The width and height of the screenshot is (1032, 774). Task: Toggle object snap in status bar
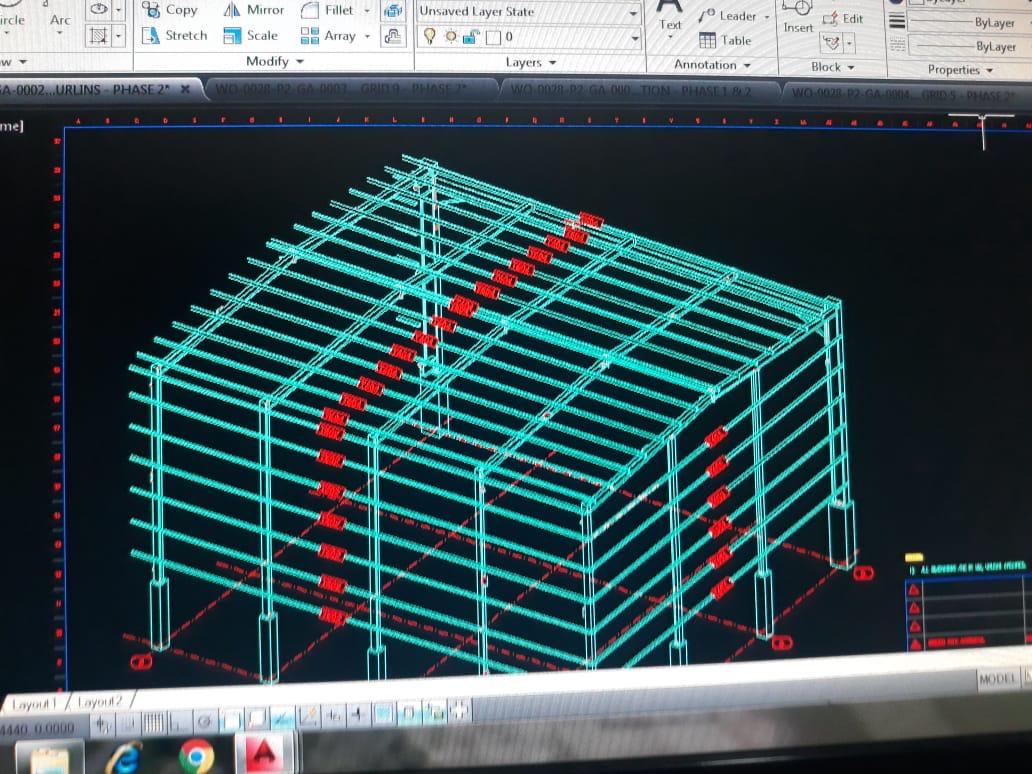pyautogui.click(x=231, y=721)
